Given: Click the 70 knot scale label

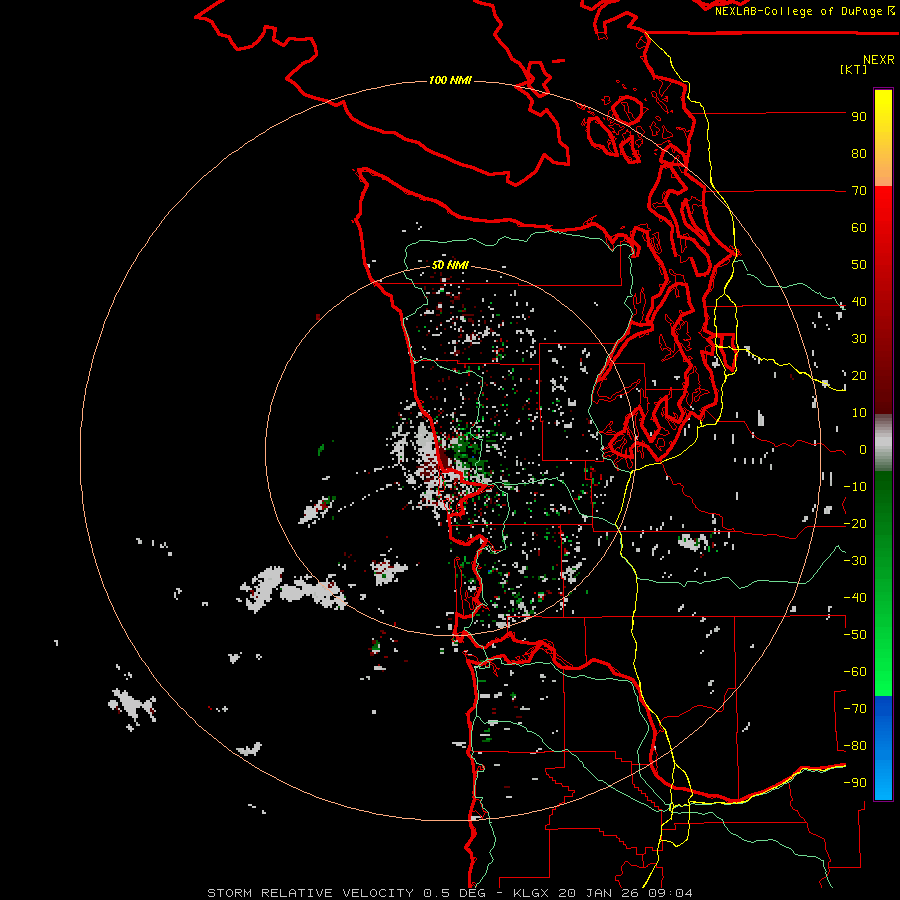Looking at the screenshot, I should click(x=859, y=191).
